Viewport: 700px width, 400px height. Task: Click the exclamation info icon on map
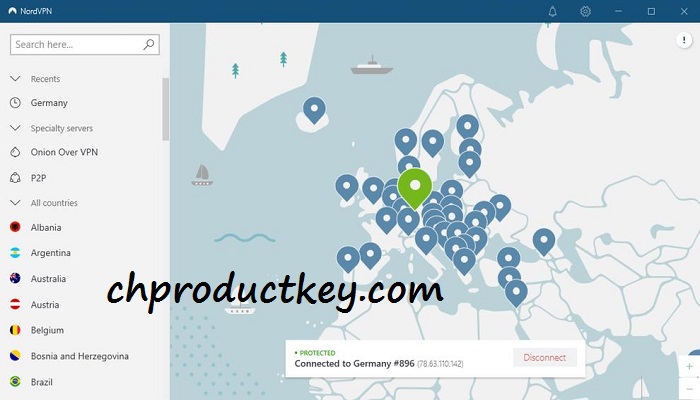[x=684, y=40]
